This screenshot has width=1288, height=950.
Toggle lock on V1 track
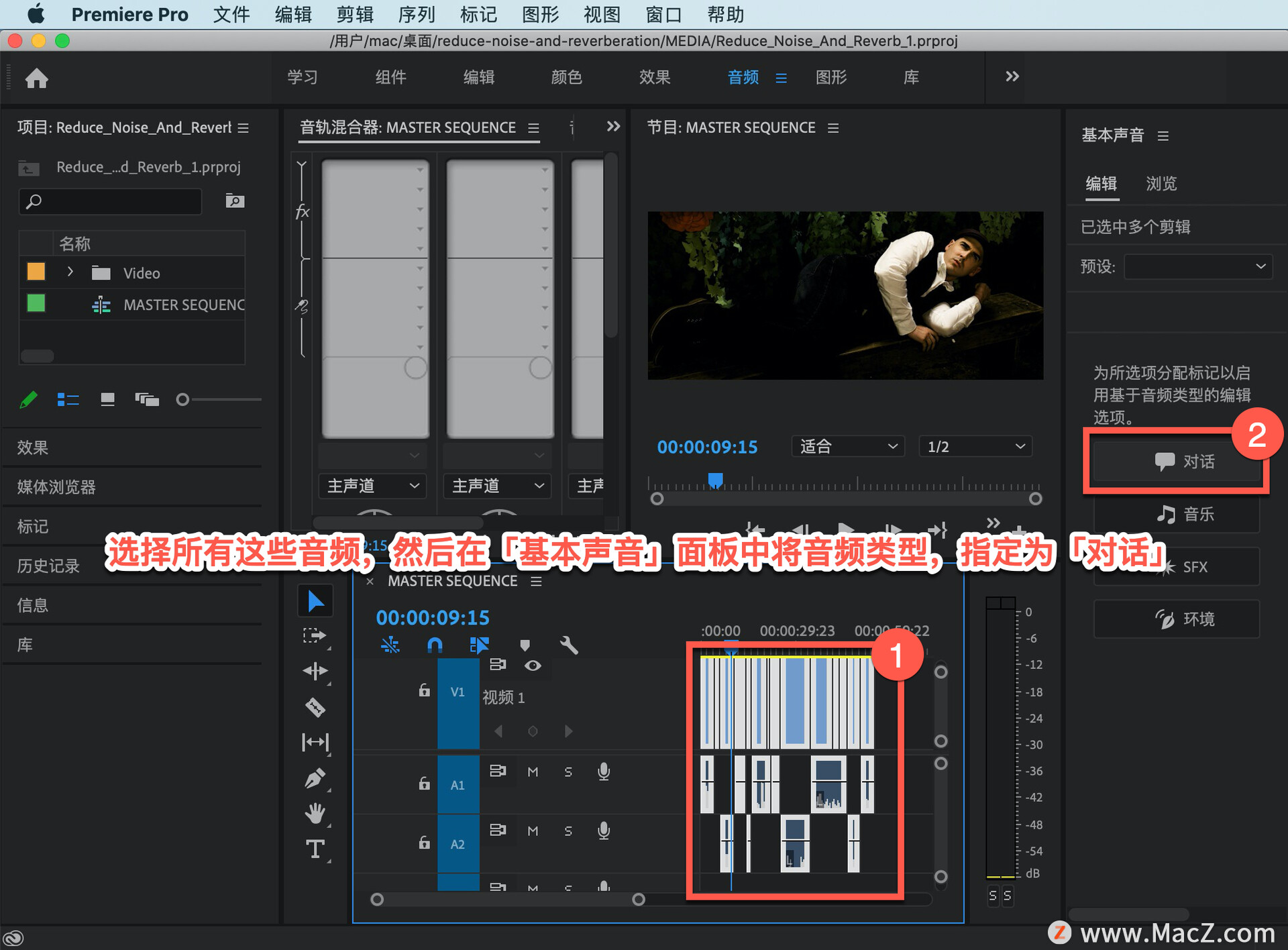(424, 690)
